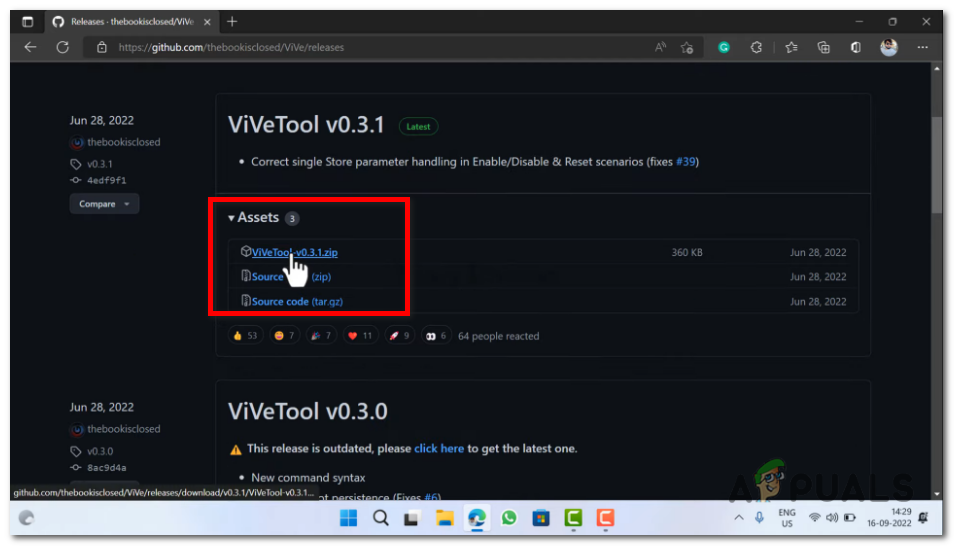Show hidden system tray icons
Image resolution: width=954 pixels, height=546 pixels.
739,518
